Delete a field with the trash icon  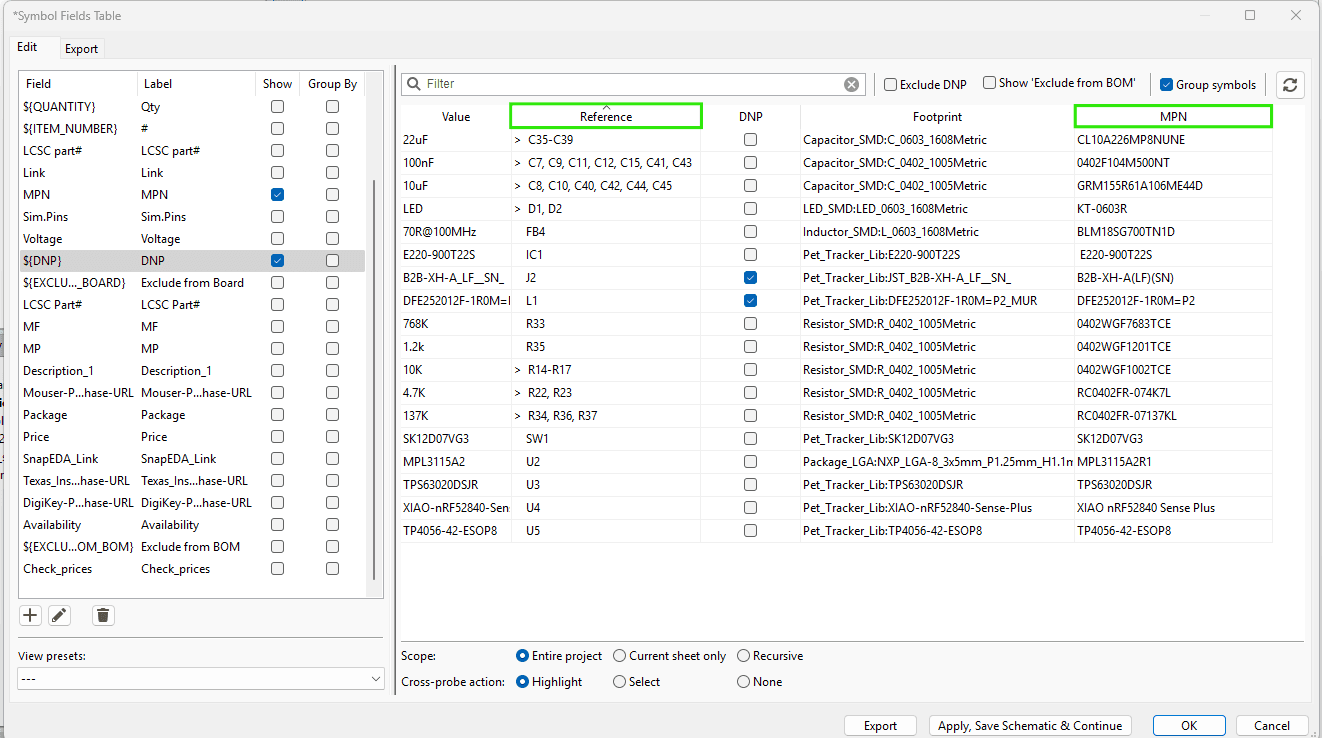tap(102, 615)
